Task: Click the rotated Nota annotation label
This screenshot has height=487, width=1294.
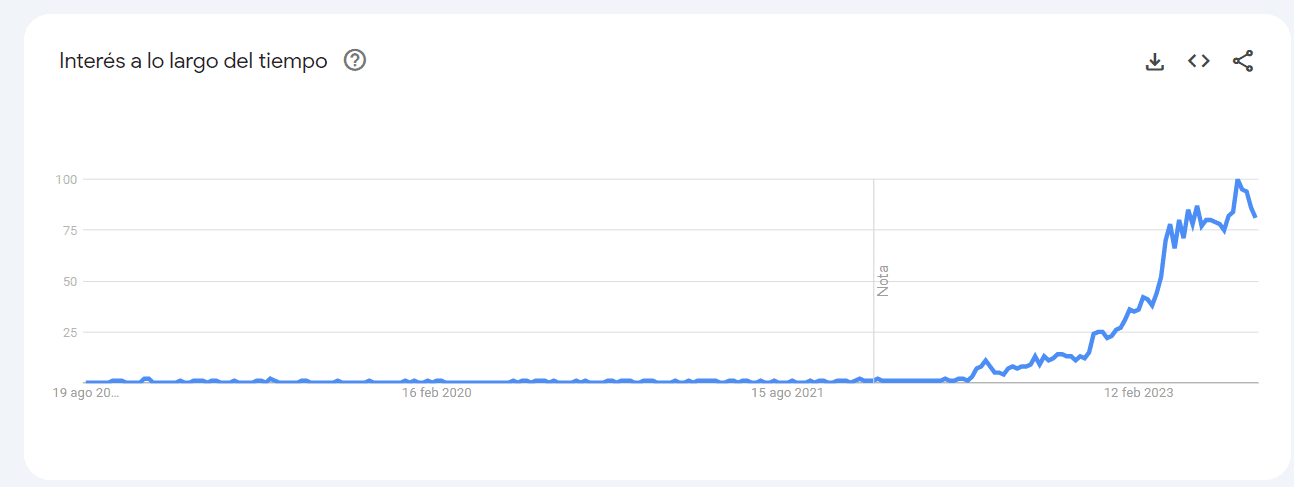Action: [x=883, y=281]
